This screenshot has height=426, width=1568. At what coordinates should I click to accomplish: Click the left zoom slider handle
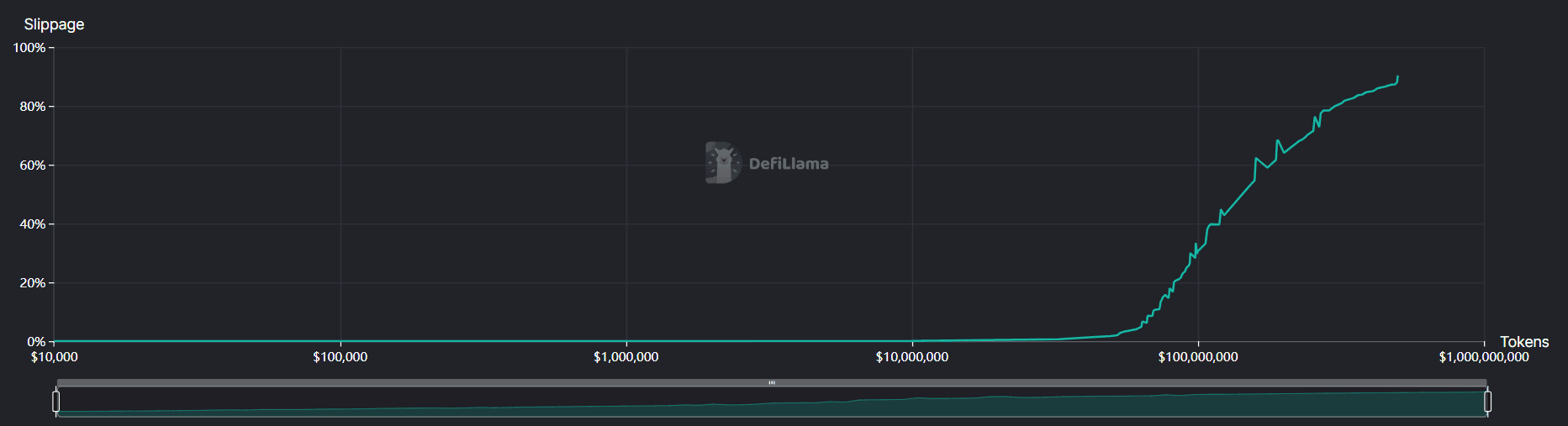56,402
